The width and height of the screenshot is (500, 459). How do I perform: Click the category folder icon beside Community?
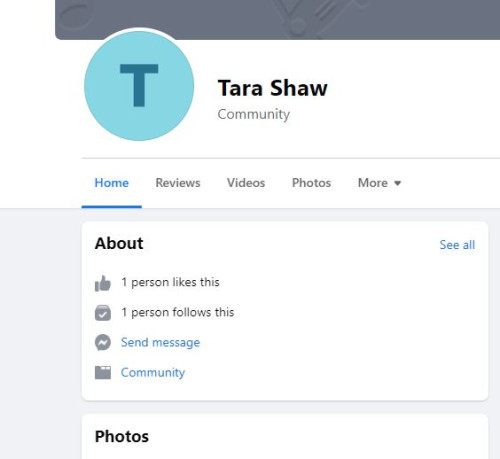pos(103,372)
